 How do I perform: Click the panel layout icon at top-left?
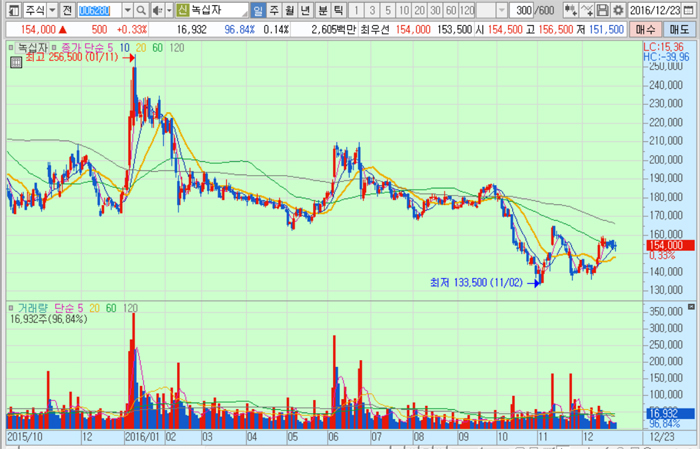coord(11,10)
